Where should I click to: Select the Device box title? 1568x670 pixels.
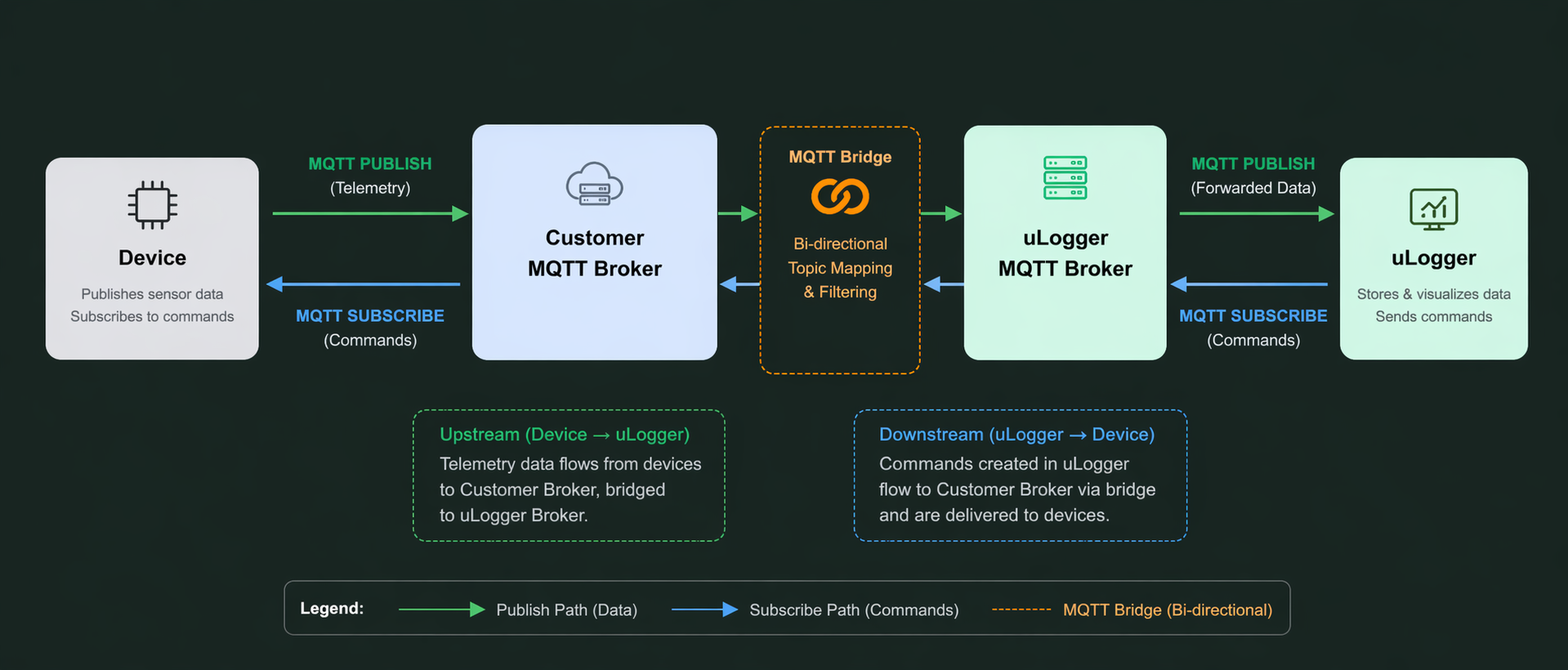(152, 257)
